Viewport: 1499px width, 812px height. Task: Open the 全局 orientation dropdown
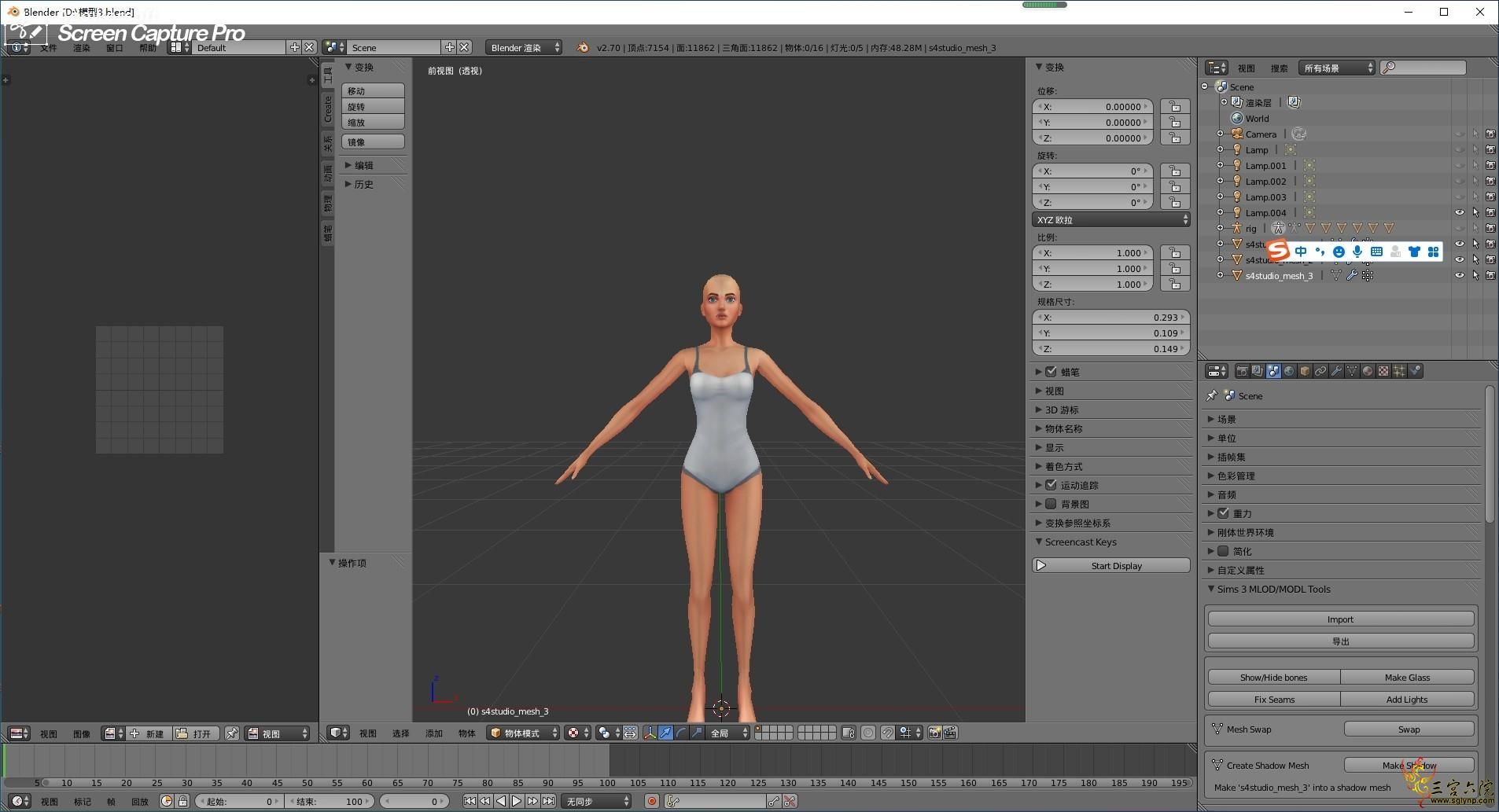(729, 733)
